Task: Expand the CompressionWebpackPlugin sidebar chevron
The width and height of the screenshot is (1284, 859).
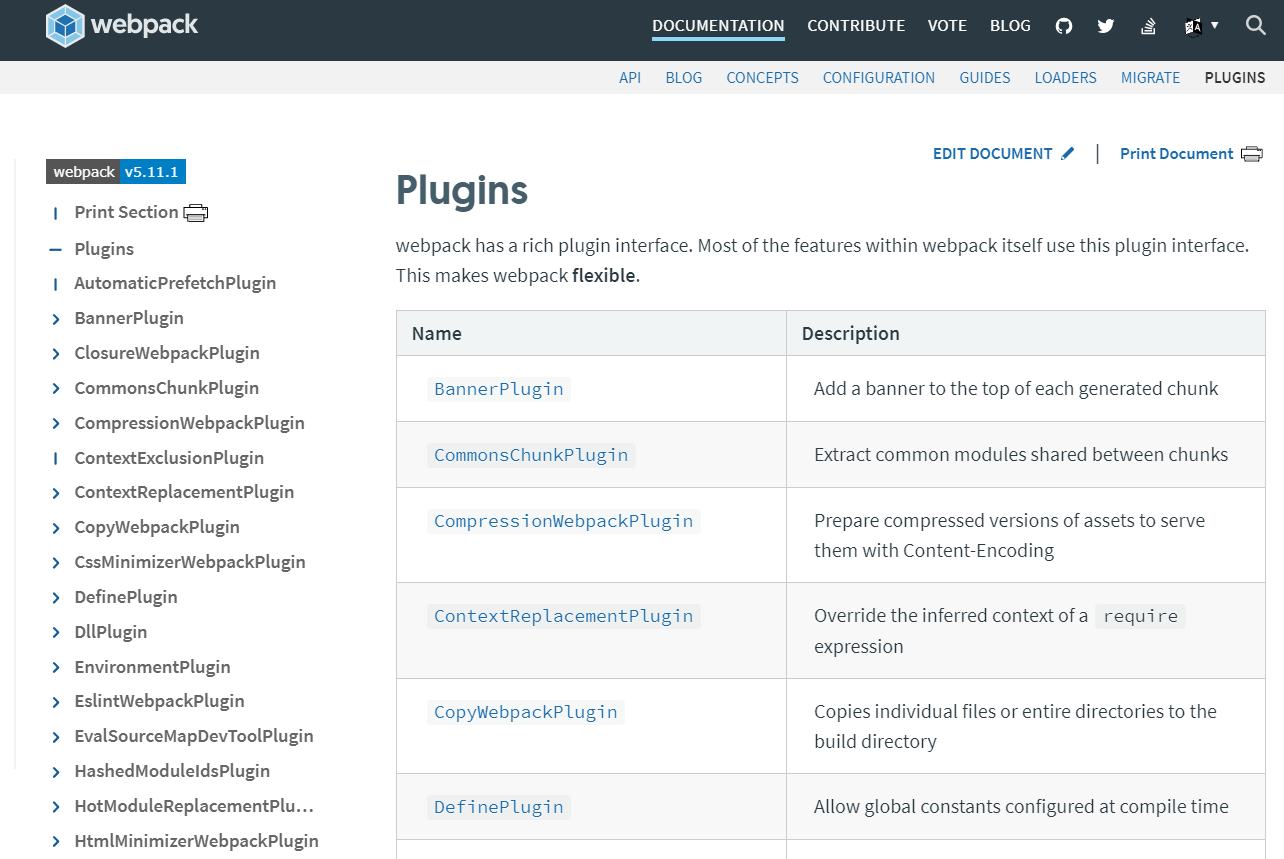Action: click(56, 423)
